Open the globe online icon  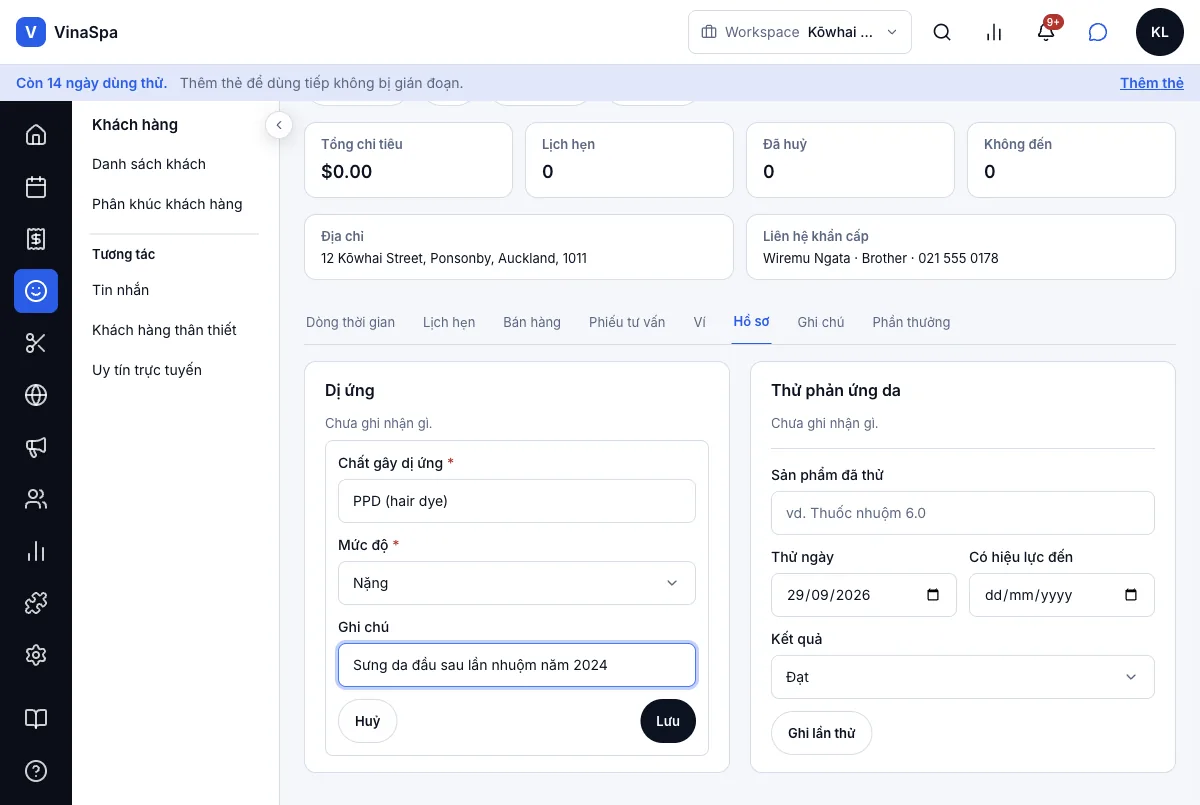36,395
